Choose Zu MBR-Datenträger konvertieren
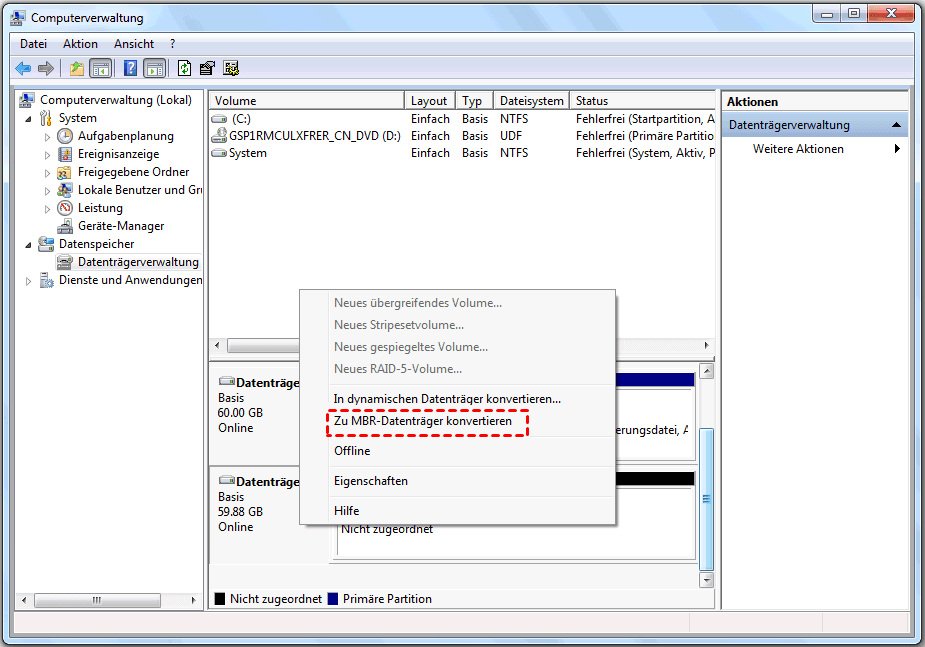This screenshot has width=925, height=647. (x=423, y=421)
